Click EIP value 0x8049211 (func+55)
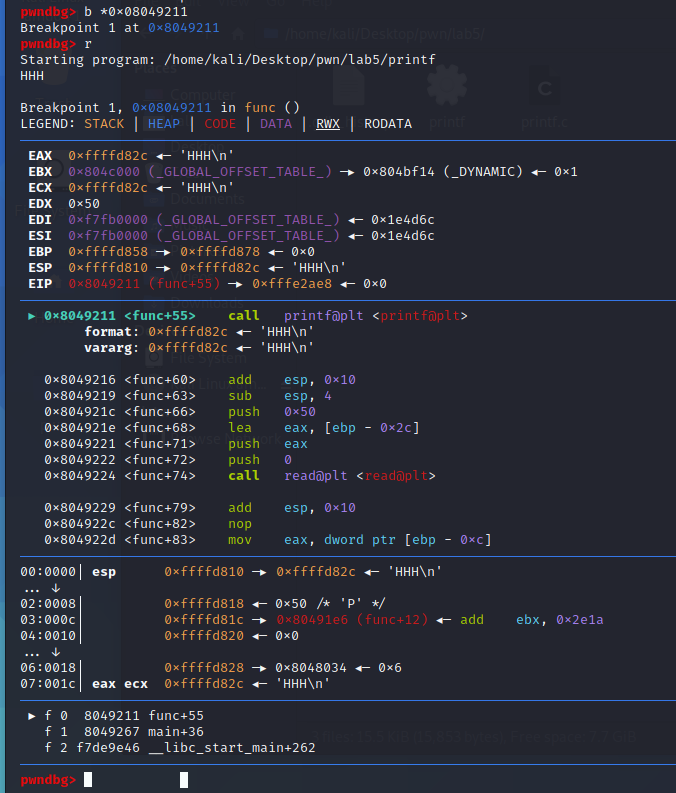This screenshot has width=676, height=793. pos(144,283)
